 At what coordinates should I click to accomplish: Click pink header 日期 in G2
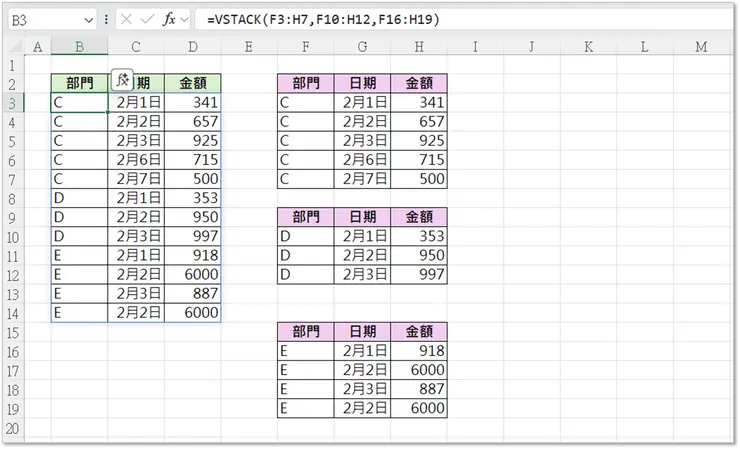[362, 84]
